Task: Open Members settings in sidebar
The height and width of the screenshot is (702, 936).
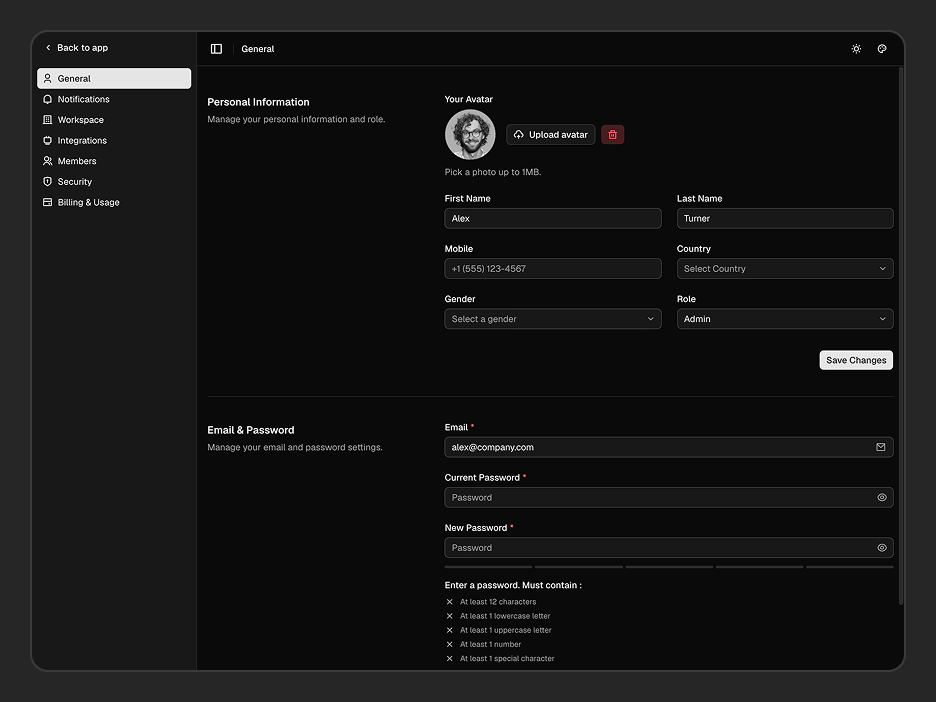Action: pyautogui.click(x=114, y=161)
